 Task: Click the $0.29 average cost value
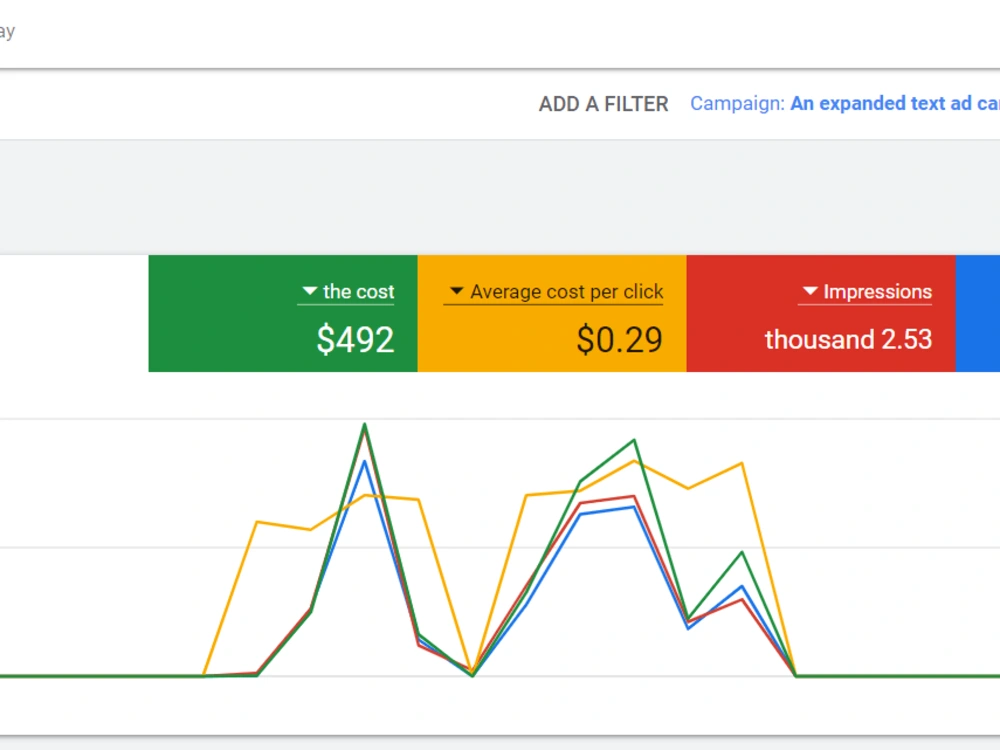pos(619,339)
